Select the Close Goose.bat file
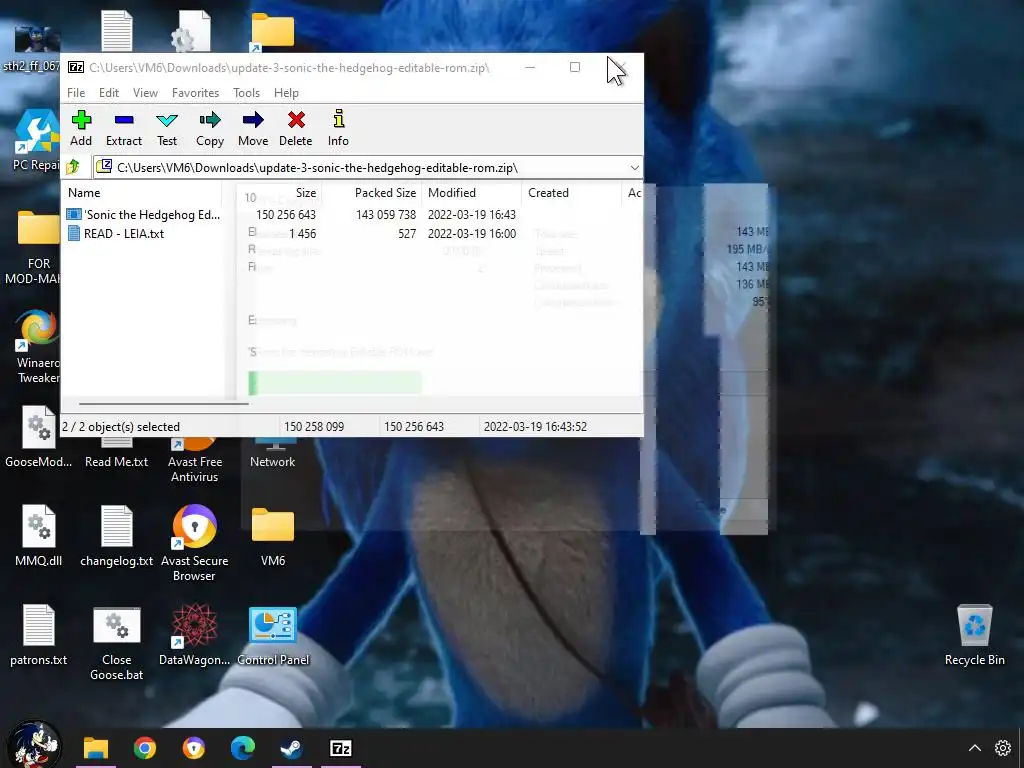The height and width of the screenshot is (768, 1024). pyautogui.click(x=116, y=643)
